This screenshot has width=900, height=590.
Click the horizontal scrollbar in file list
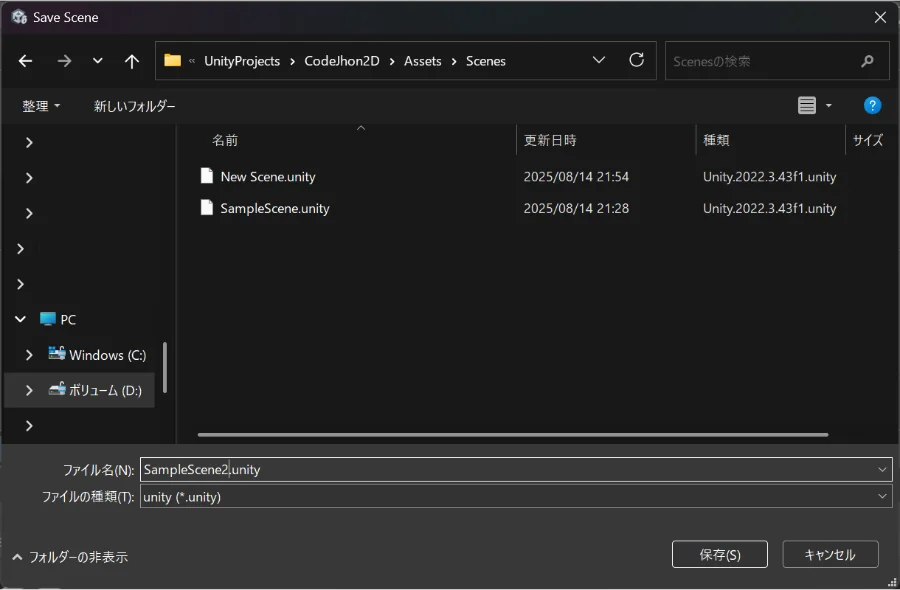512,435
